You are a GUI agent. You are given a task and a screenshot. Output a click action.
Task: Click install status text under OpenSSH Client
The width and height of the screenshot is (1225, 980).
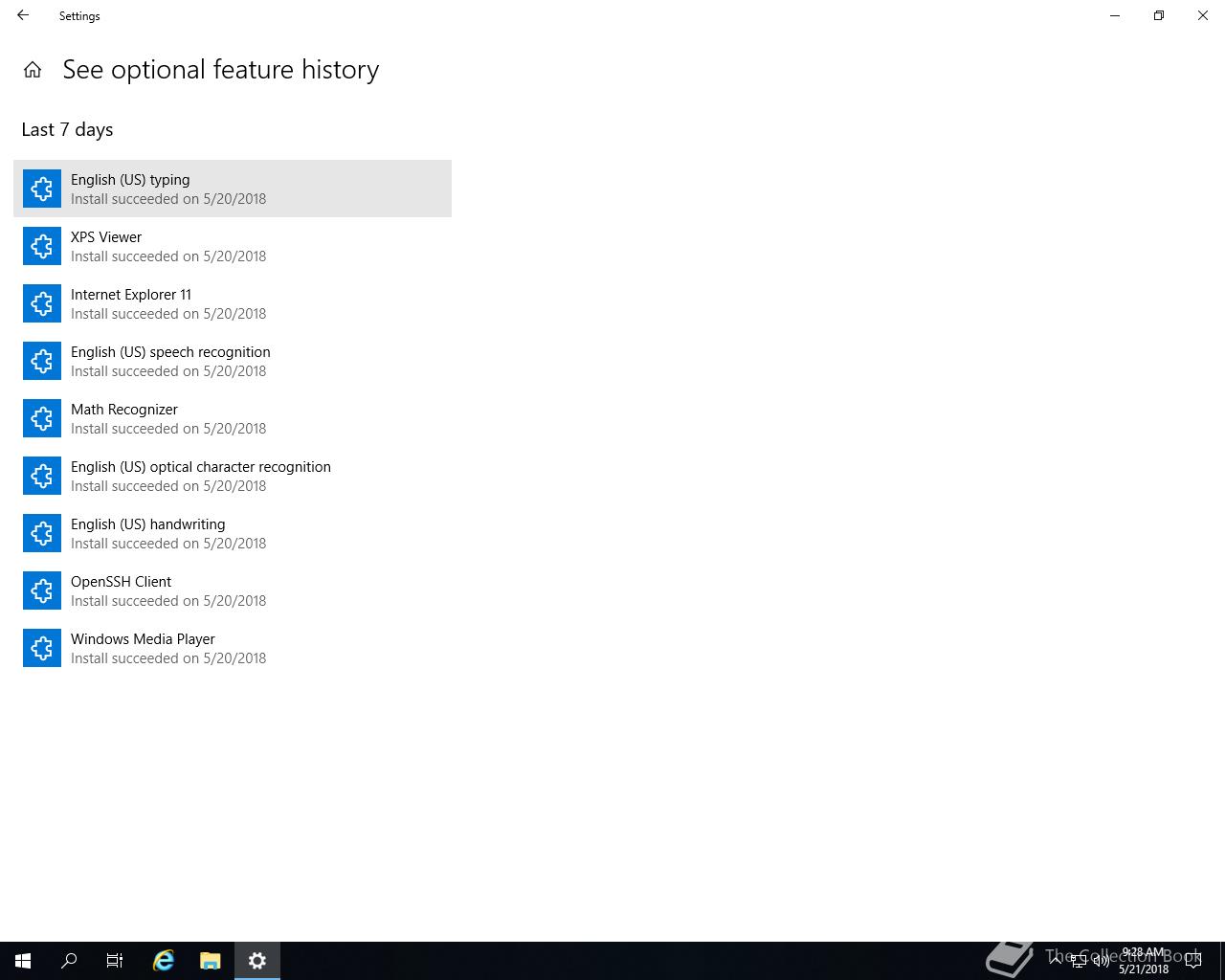(168, 601)
